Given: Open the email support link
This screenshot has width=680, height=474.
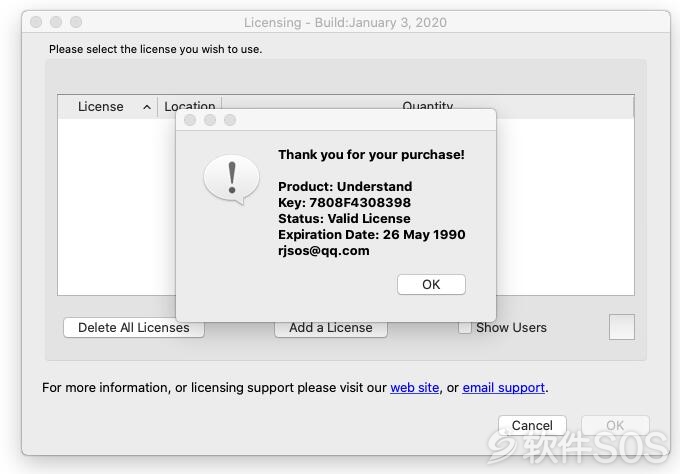Looking at the screenshot, I should tap(503, 387).
